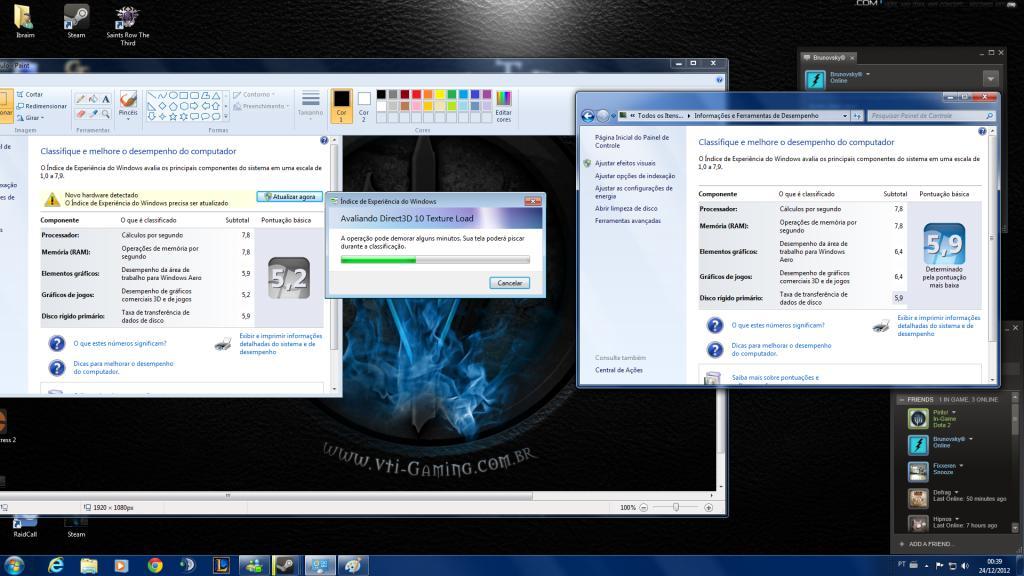Collapse the FRIENDS group in Steam
The image size is (1024, 576).
[902, 399]
